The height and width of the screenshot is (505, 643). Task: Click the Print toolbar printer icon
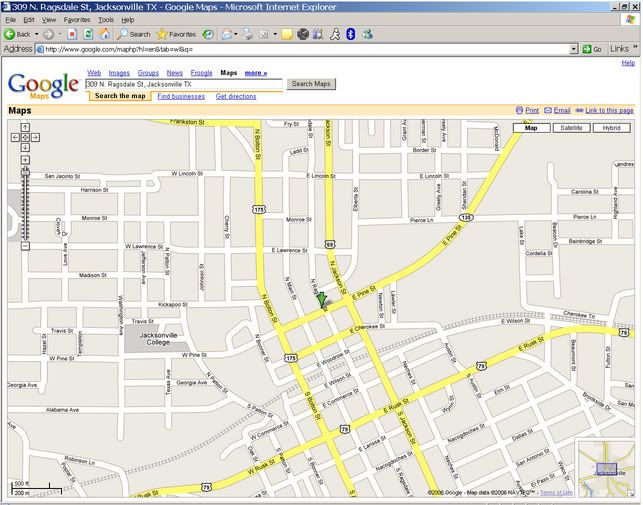248,34
